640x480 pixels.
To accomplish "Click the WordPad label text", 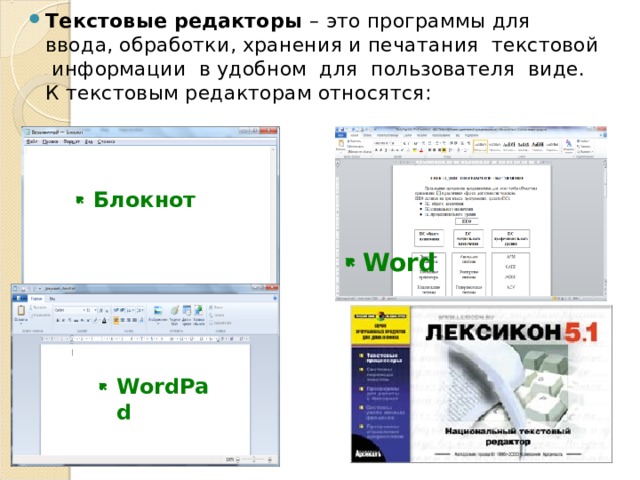I will tap(162, 398).
